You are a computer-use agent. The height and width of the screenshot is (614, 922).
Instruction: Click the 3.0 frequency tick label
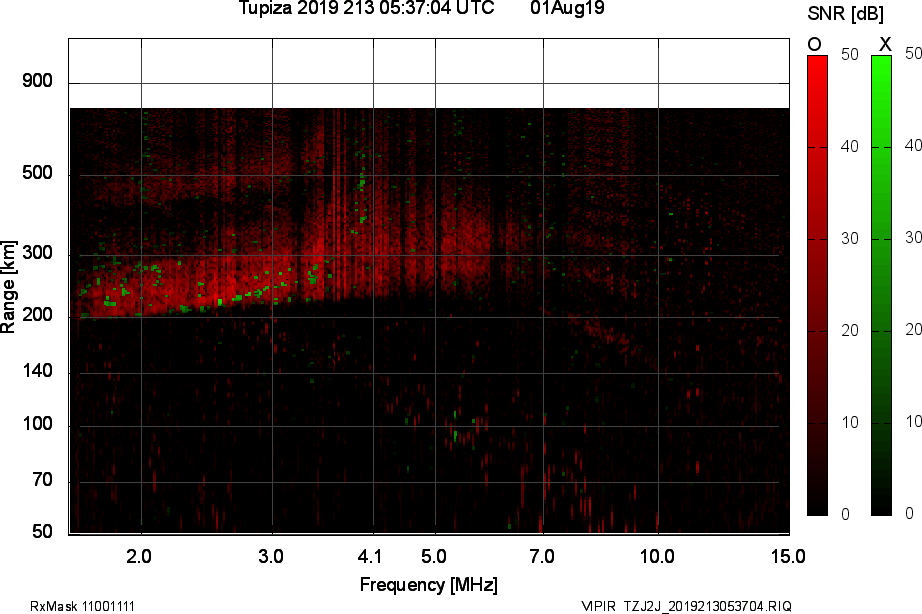271,556
